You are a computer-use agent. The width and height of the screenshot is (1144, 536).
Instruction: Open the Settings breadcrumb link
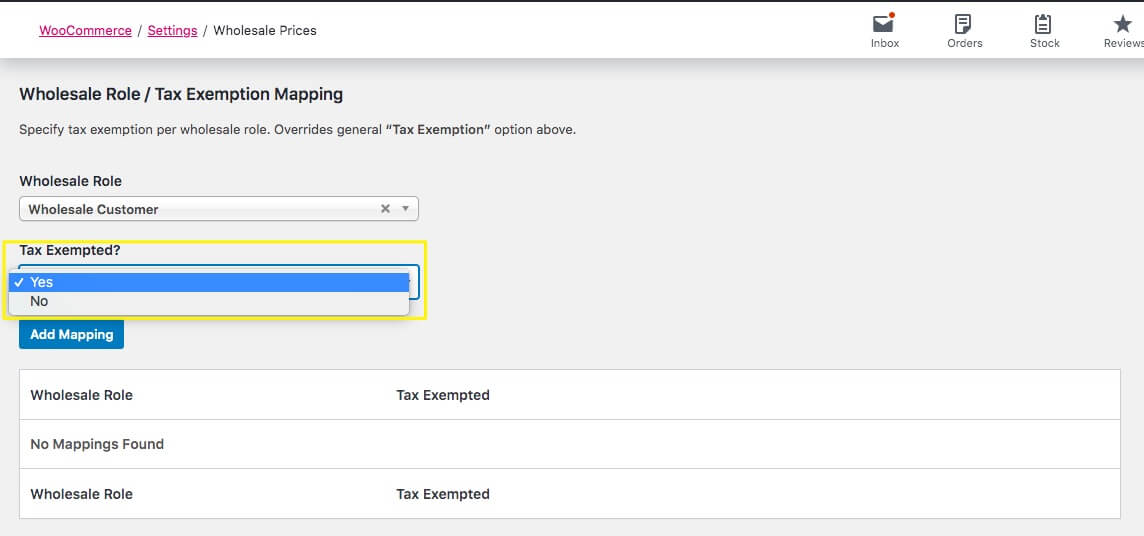(172, 31)
